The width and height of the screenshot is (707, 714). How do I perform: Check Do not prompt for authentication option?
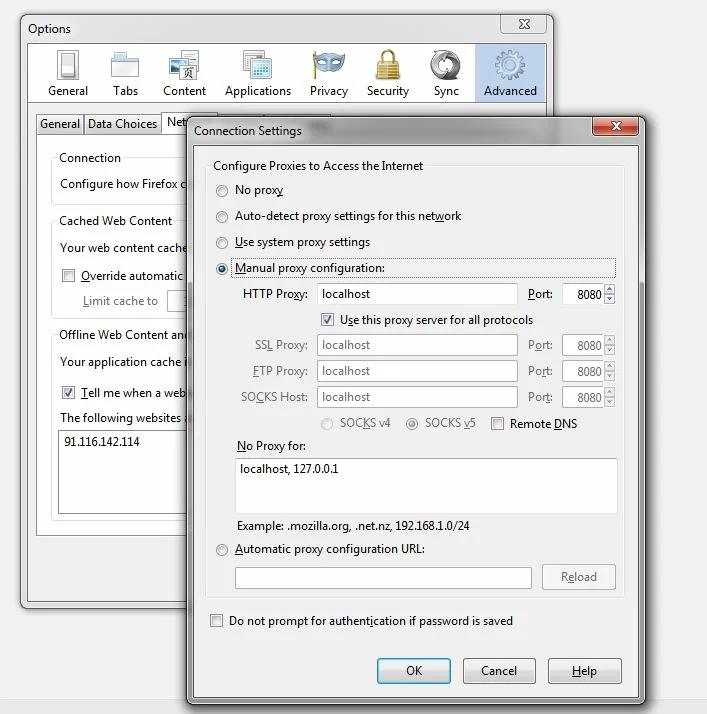(x=216, y=621)
